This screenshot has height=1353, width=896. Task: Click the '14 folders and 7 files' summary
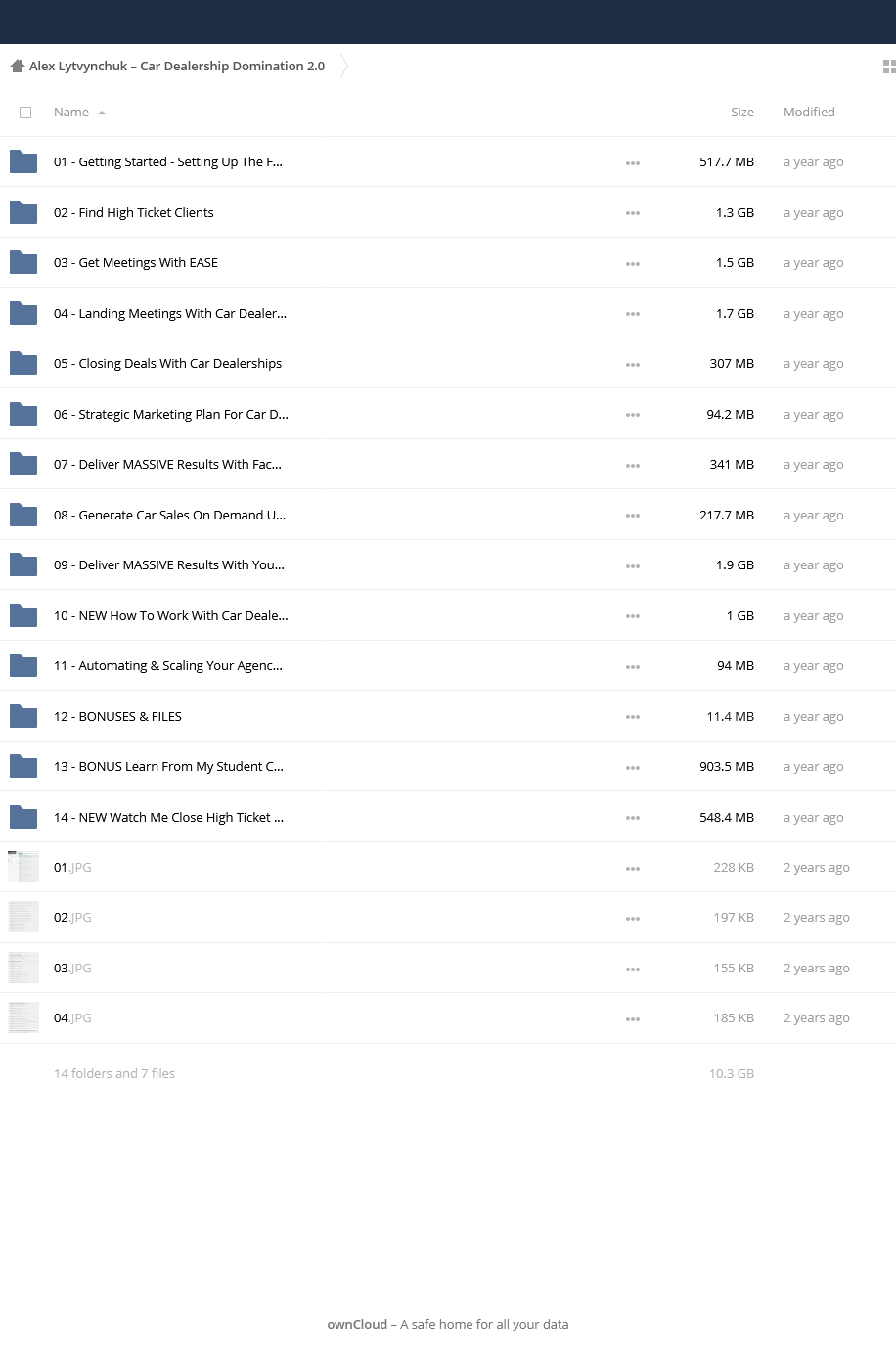[x=114, y=1074]
